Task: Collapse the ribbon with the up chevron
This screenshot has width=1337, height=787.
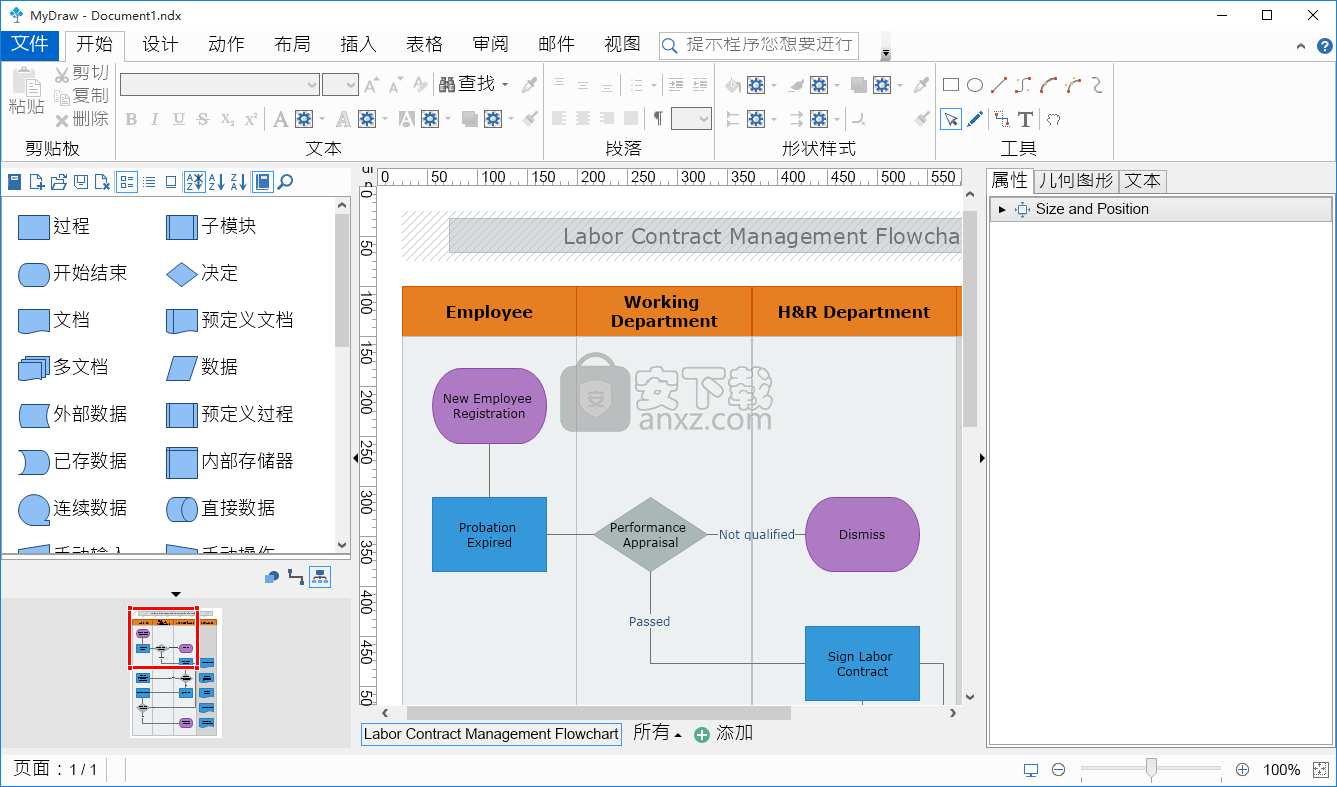Action: (x=1300, y=45)
